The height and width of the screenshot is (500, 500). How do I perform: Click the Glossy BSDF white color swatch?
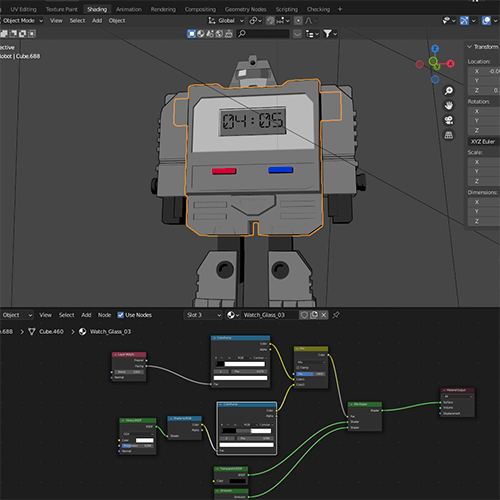(x=145, y=440)
